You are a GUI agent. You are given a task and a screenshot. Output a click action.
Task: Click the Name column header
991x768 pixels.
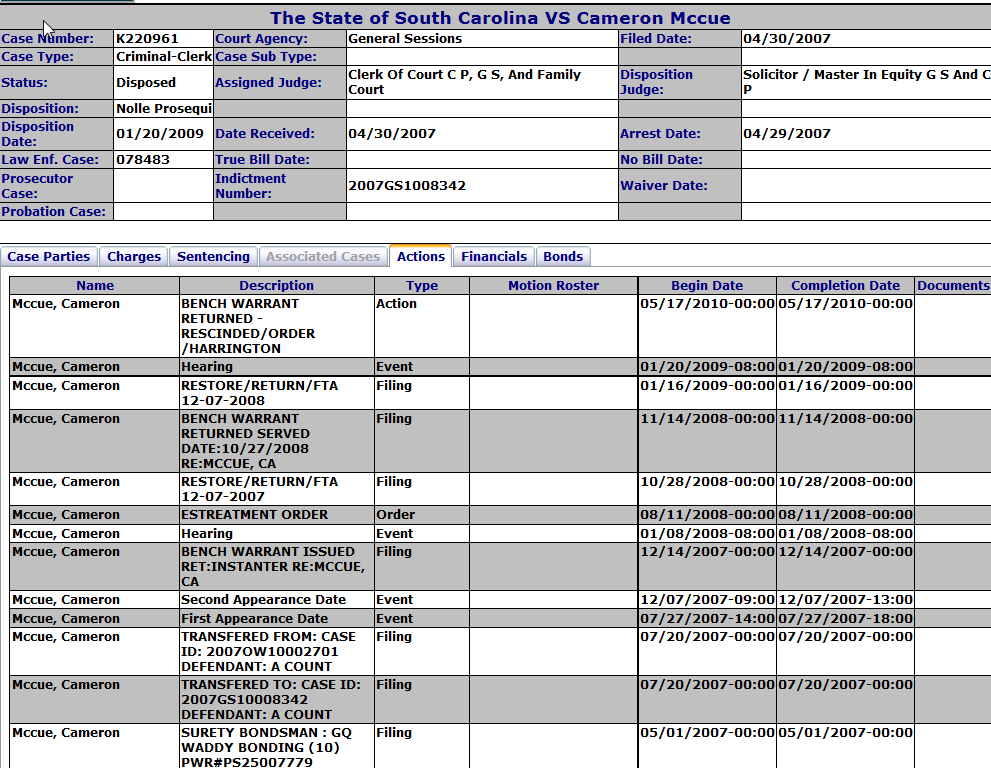[95, 286]
